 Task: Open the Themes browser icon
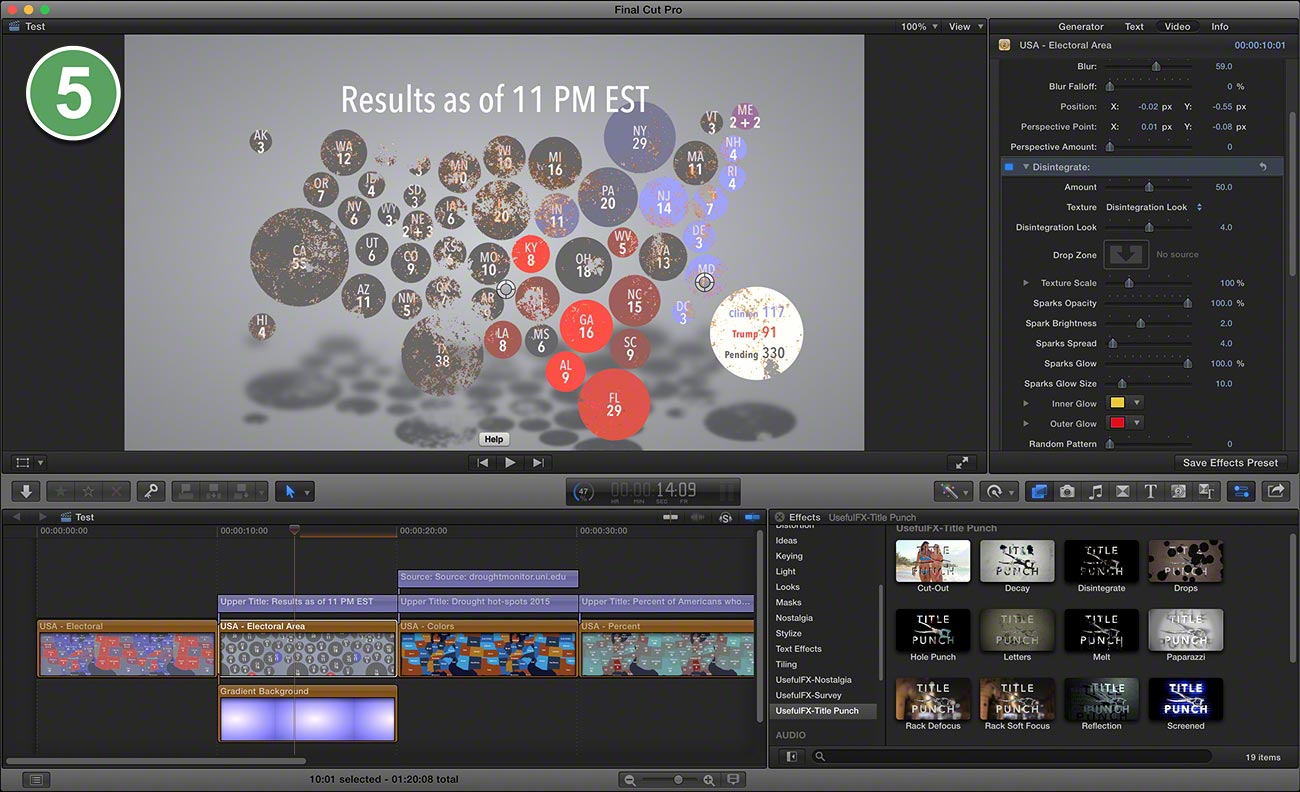[x=1206, y=491]
